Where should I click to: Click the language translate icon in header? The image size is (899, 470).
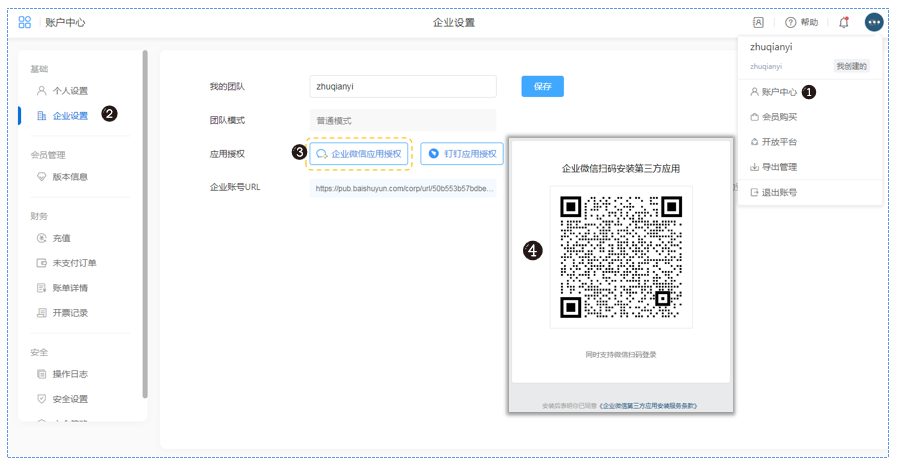tap(759, 22)
